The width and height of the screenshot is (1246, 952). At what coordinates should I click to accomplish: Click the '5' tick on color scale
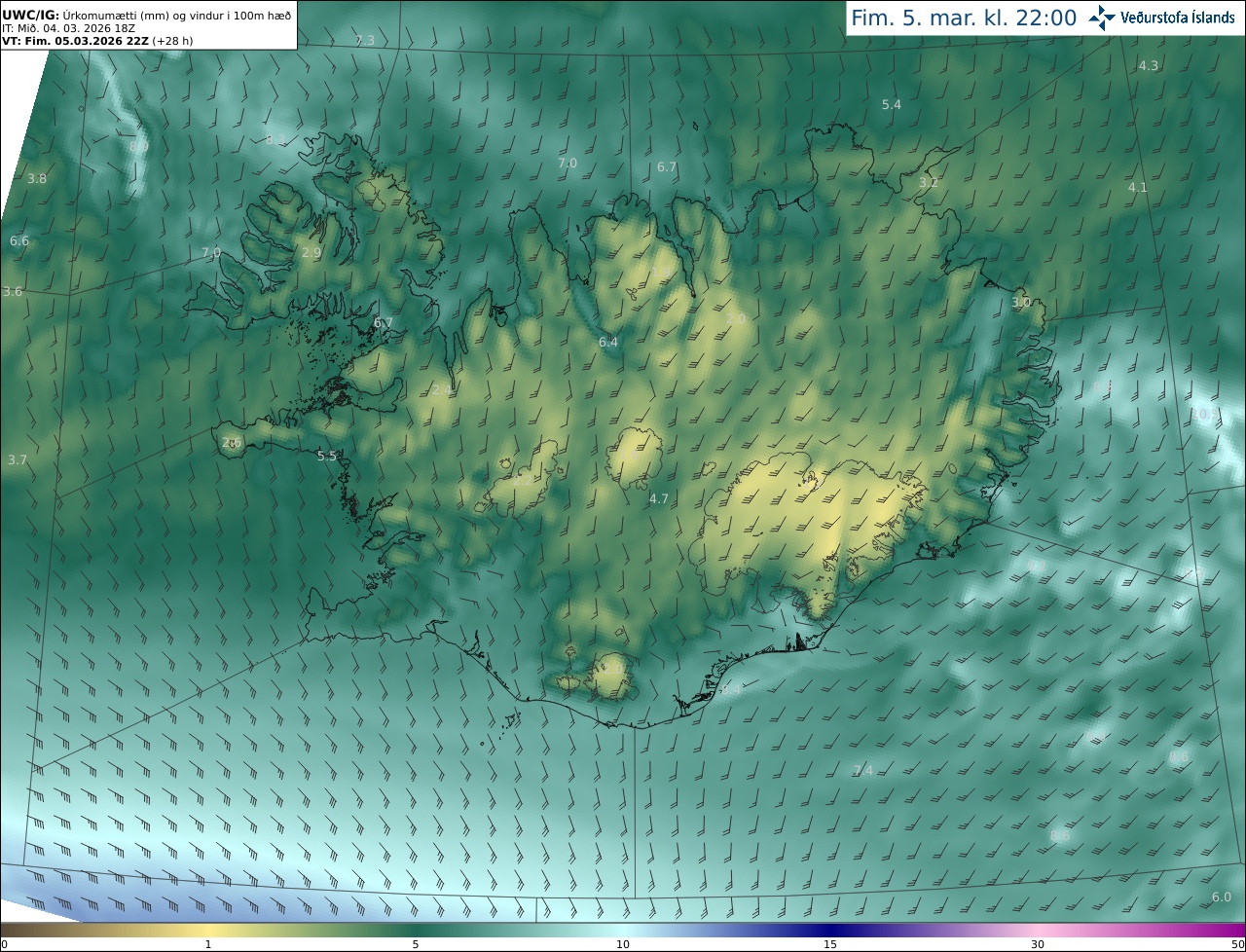click(x=416, y=944)
